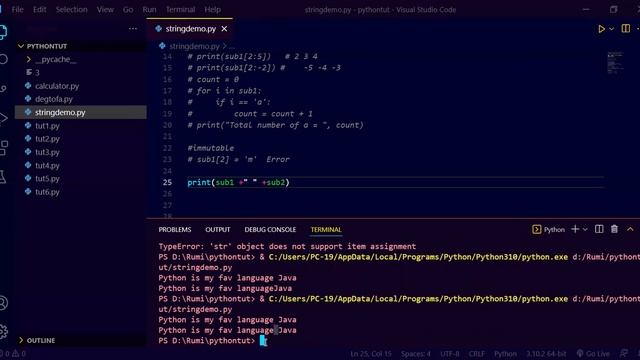640x360 pixels.
Task: Open the Selection menu
Action: pos(71,9)
